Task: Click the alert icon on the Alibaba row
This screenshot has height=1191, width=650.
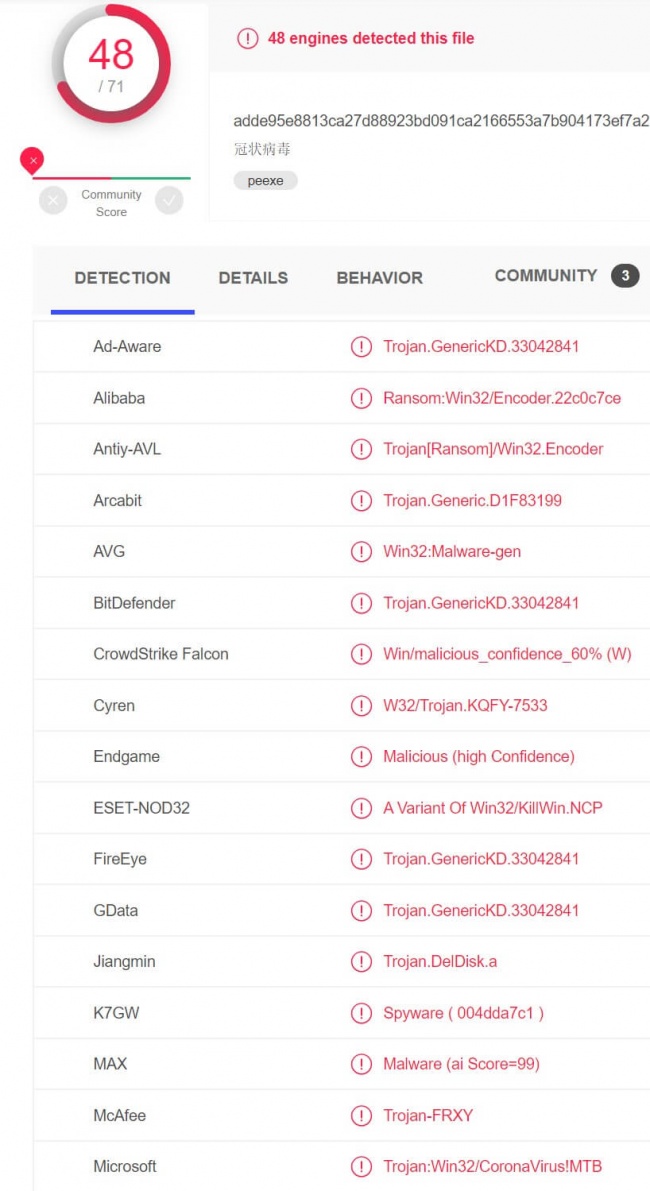Action: (361, 398)
